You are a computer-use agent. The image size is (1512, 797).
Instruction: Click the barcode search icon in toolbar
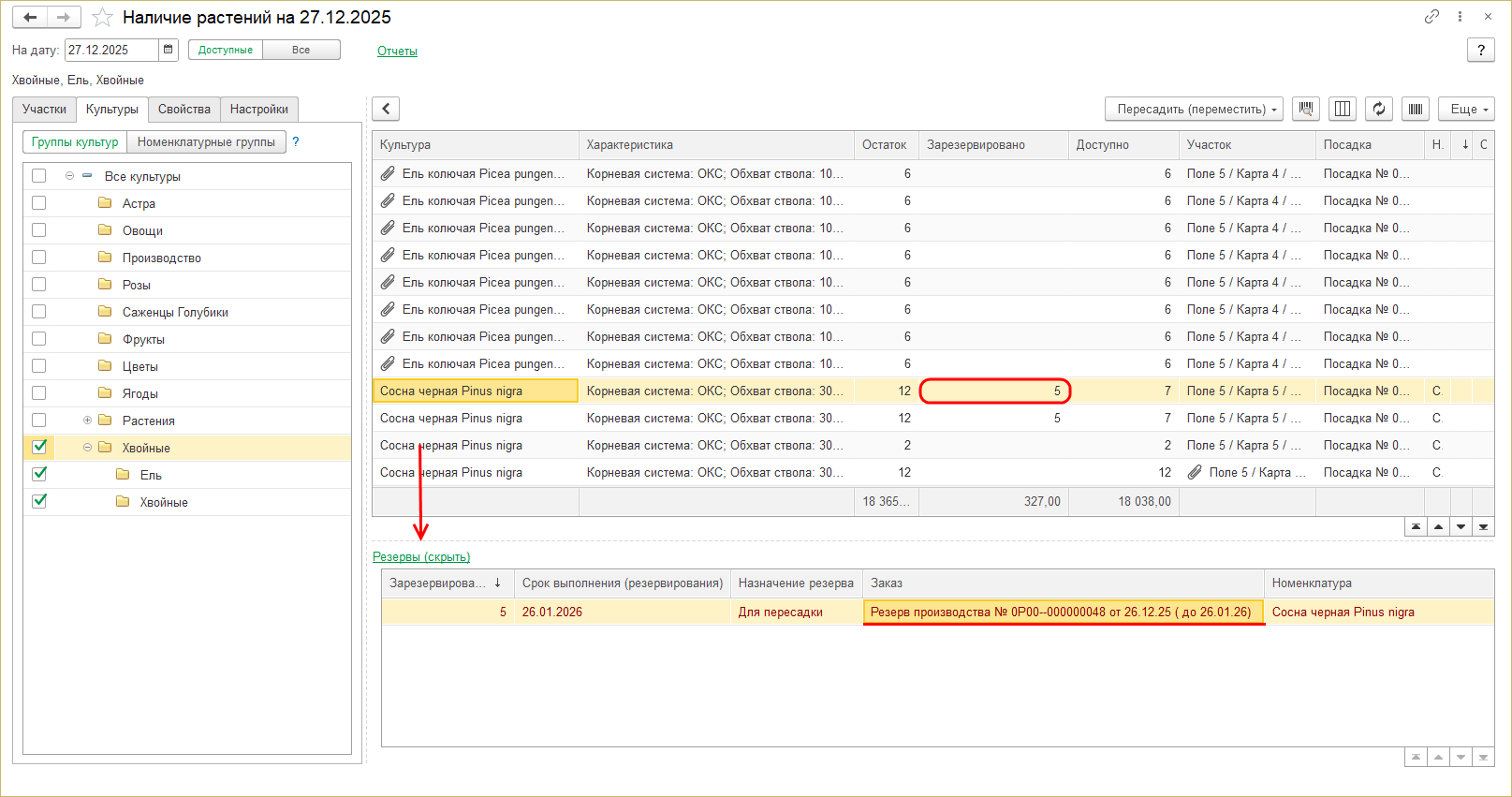pos(1306,109)
